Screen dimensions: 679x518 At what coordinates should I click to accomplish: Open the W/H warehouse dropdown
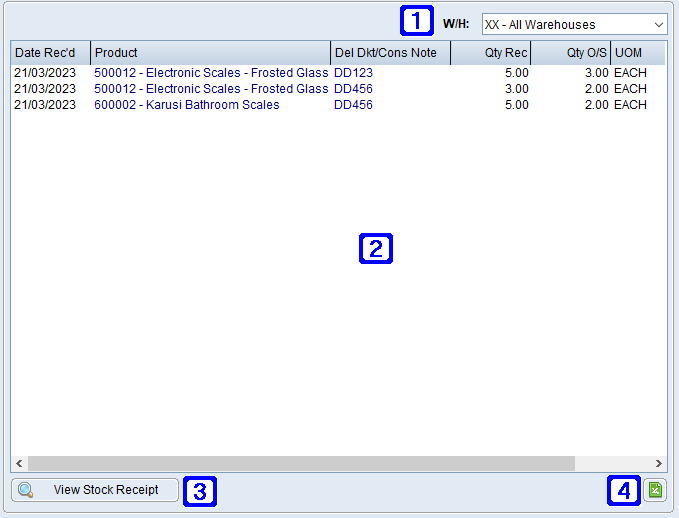[x=573, y=24]
